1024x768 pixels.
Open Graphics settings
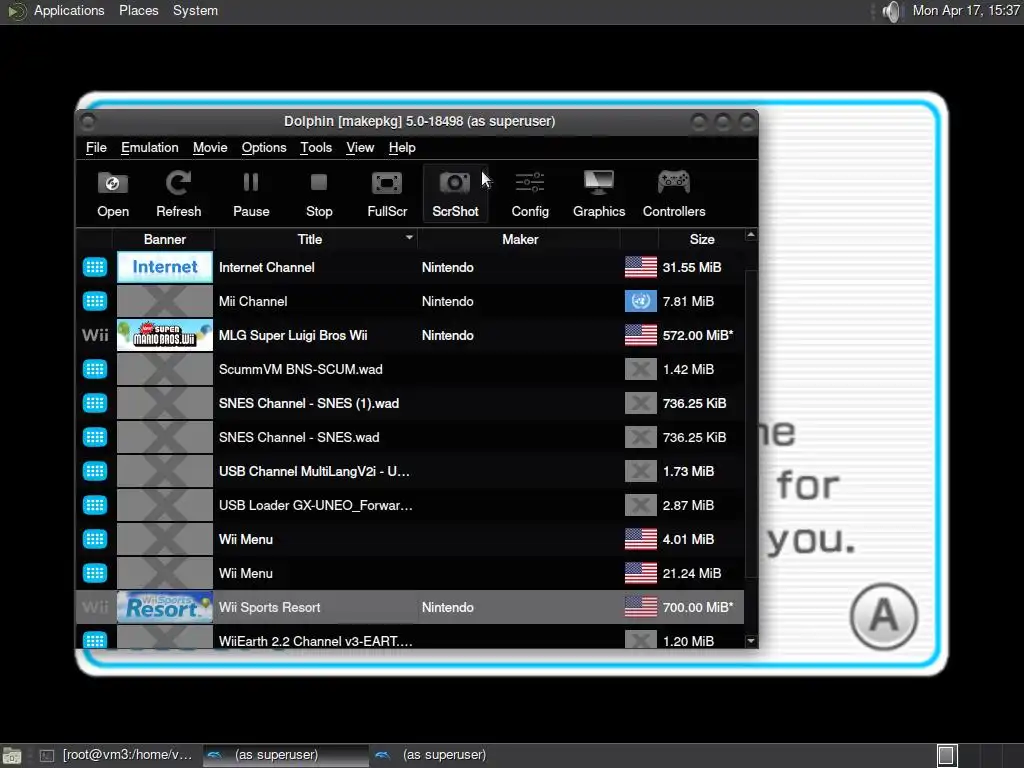click(x=599, y=194)
